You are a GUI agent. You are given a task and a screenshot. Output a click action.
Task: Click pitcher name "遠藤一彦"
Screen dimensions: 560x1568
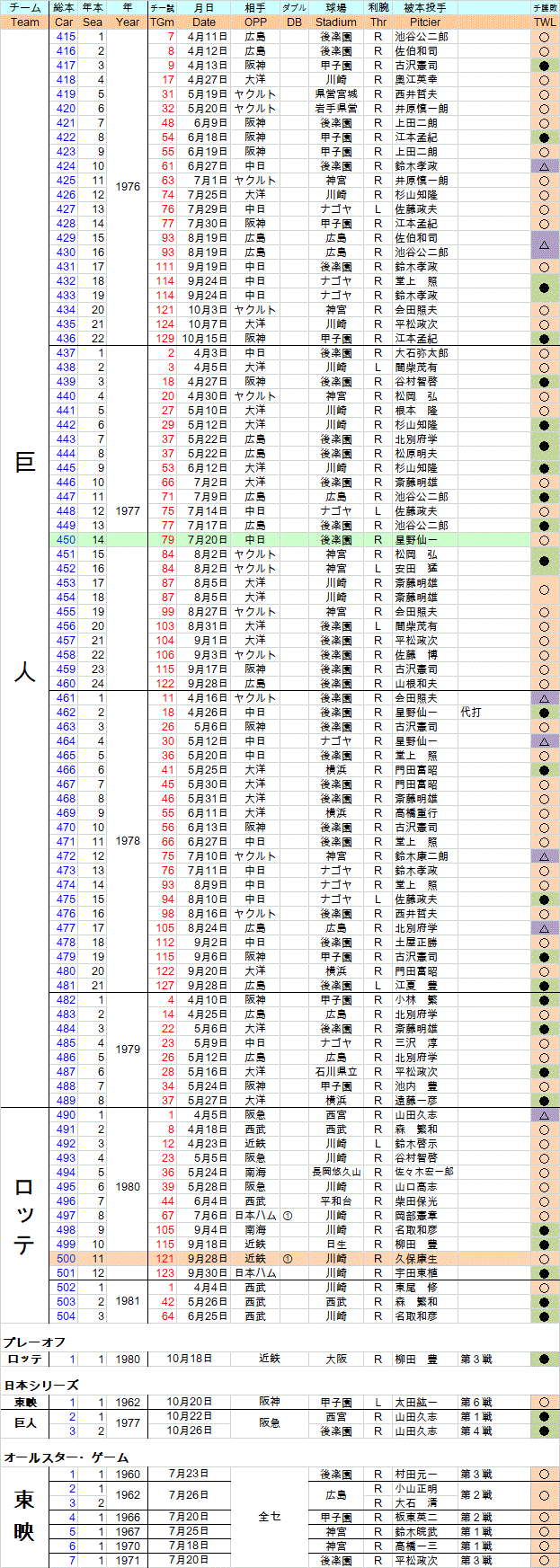[416, 1101]
